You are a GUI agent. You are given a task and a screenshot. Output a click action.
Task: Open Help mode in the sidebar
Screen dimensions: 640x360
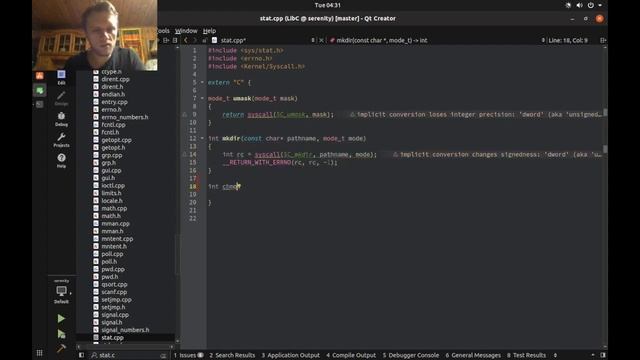coord(61,161)
